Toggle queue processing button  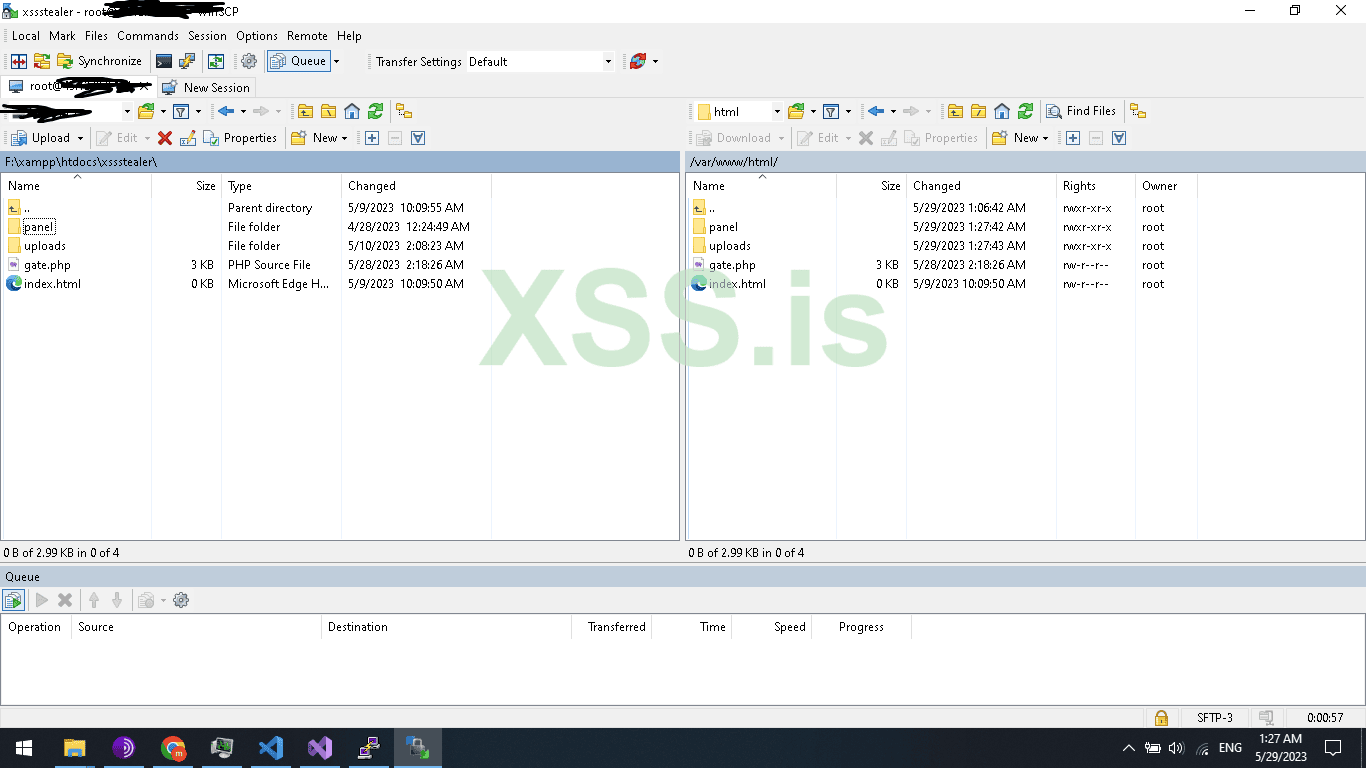[13, 600]
